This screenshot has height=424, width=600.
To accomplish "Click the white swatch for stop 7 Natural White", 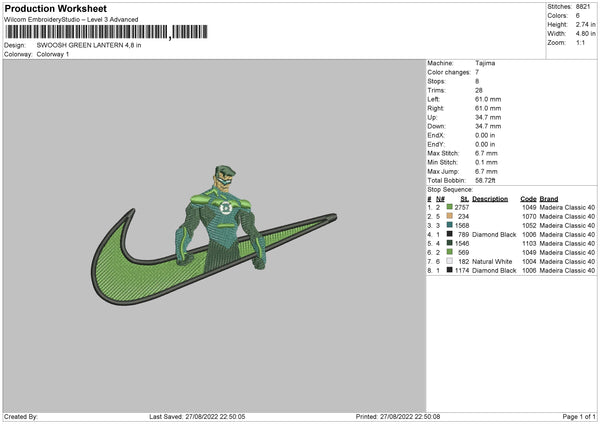I will click(x=450, y=261).
